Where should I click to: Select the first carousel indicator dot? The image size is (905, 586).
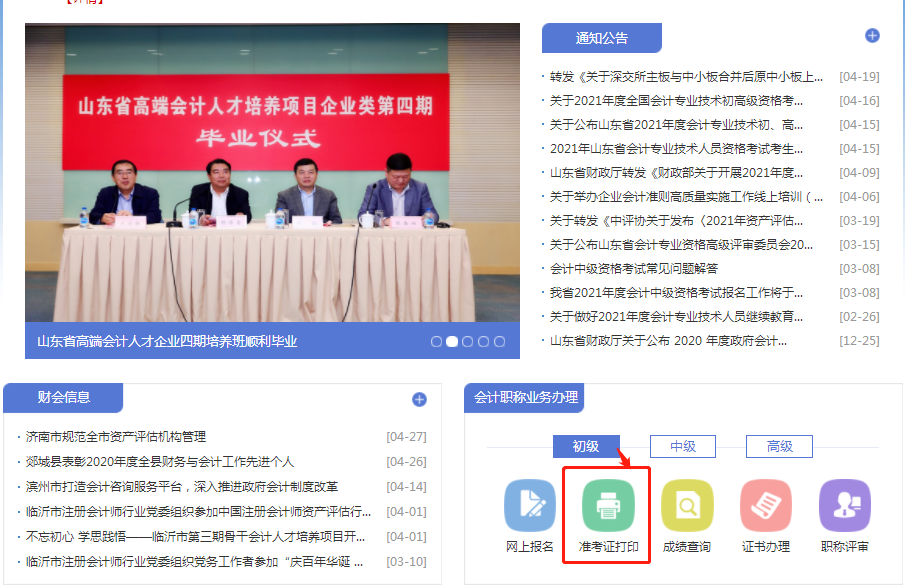pos(437,341)
